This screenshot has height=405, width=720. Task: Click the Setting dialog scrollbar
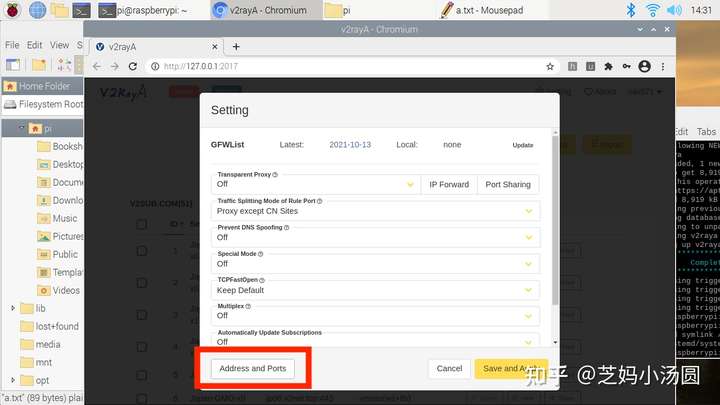555,220
